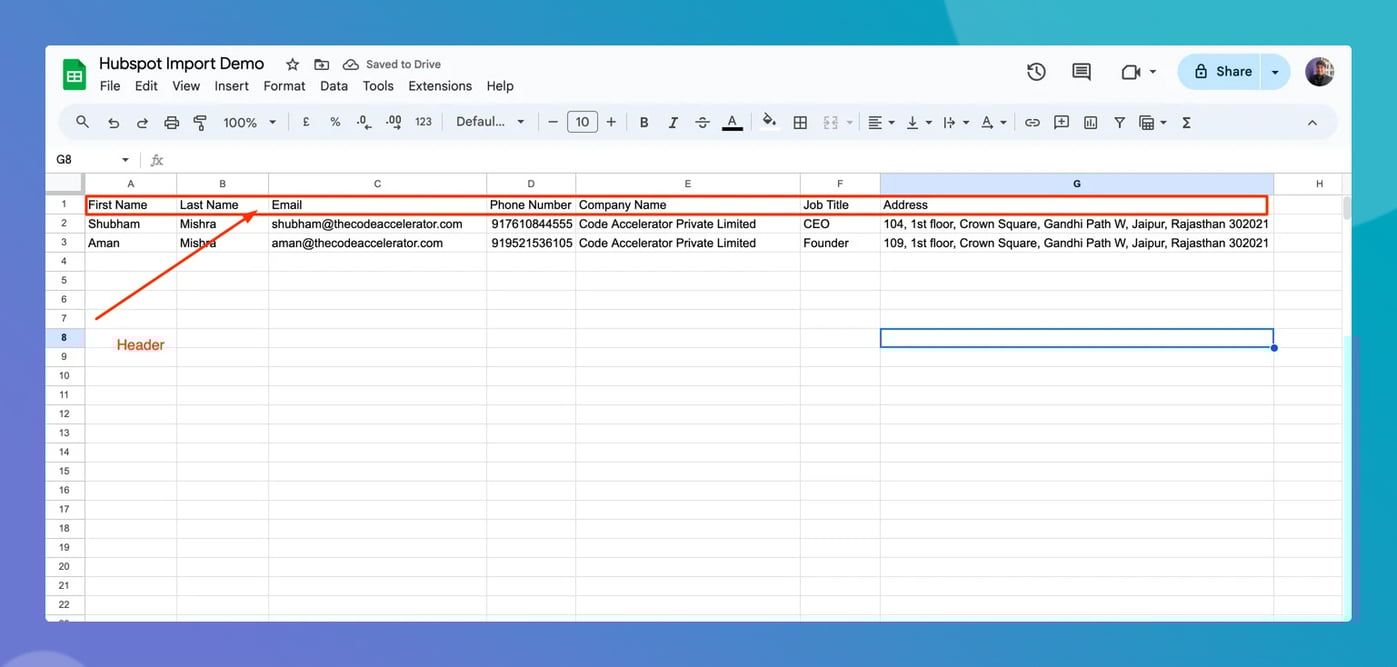Apply strikethrough to the cell
The width and height of the screenshot is (1397, 667).
click(702, 121)
